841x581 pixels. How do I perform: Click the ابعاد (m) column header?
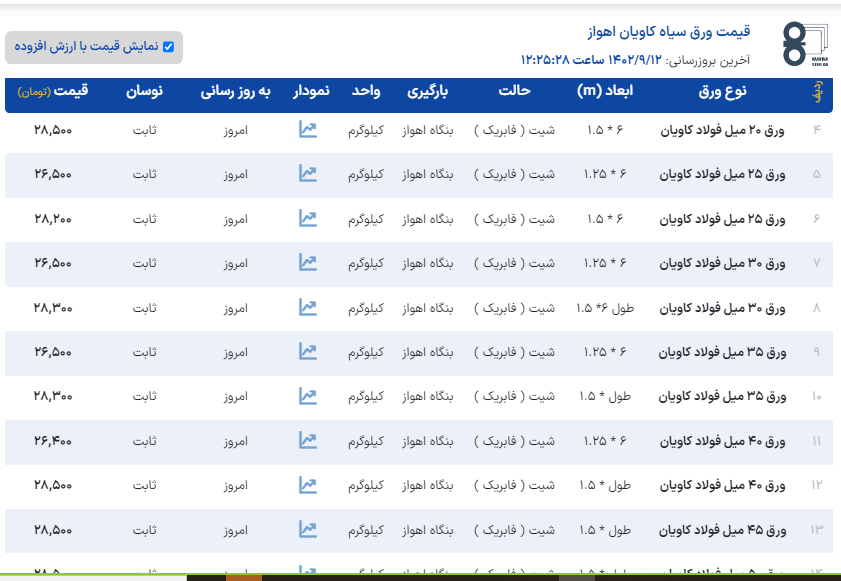[606, 92]
